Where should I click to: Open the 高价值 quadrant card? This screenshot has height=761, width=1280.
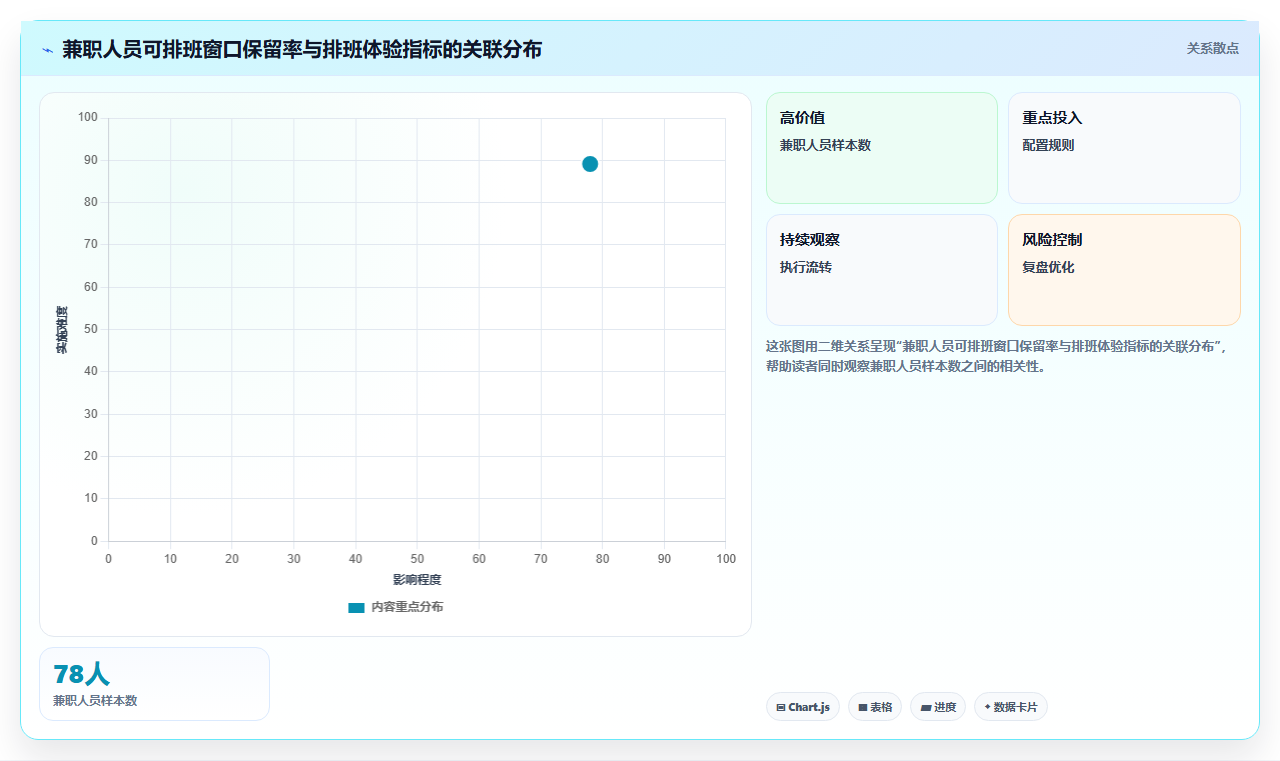click(882, 148)
